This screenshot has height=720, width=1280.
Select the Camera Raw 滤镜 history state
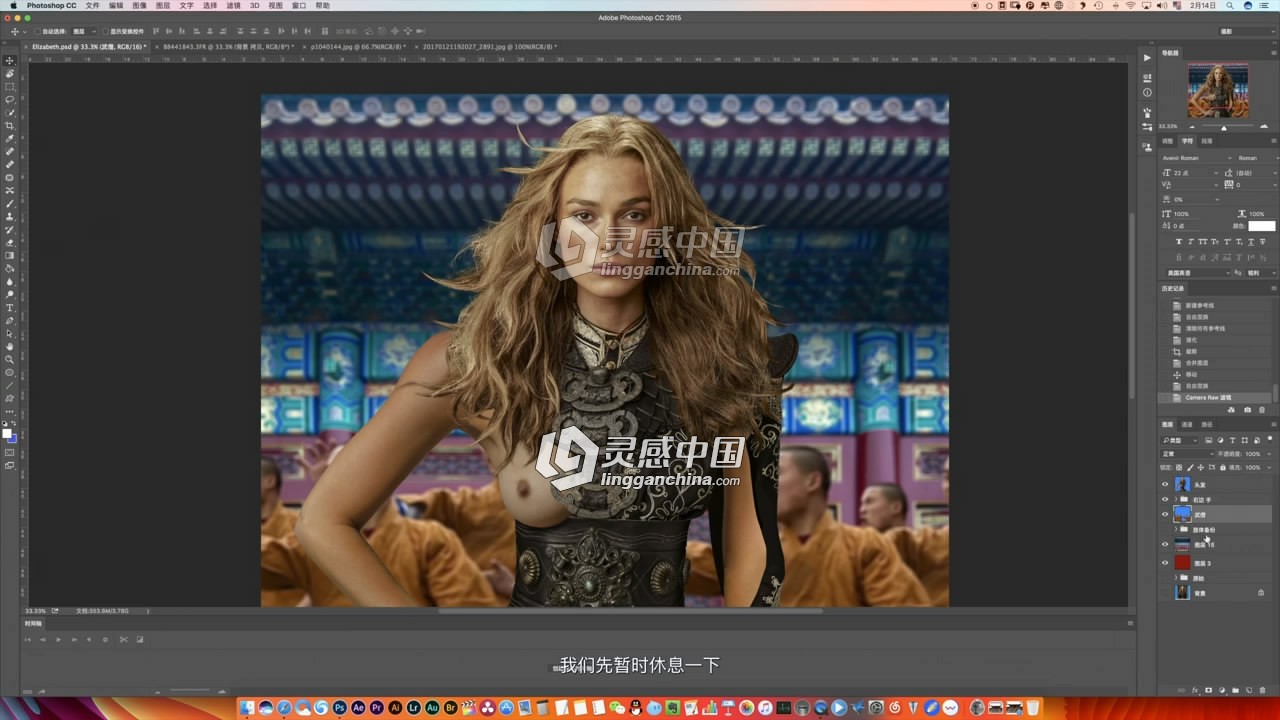(x=1215, y=397)
